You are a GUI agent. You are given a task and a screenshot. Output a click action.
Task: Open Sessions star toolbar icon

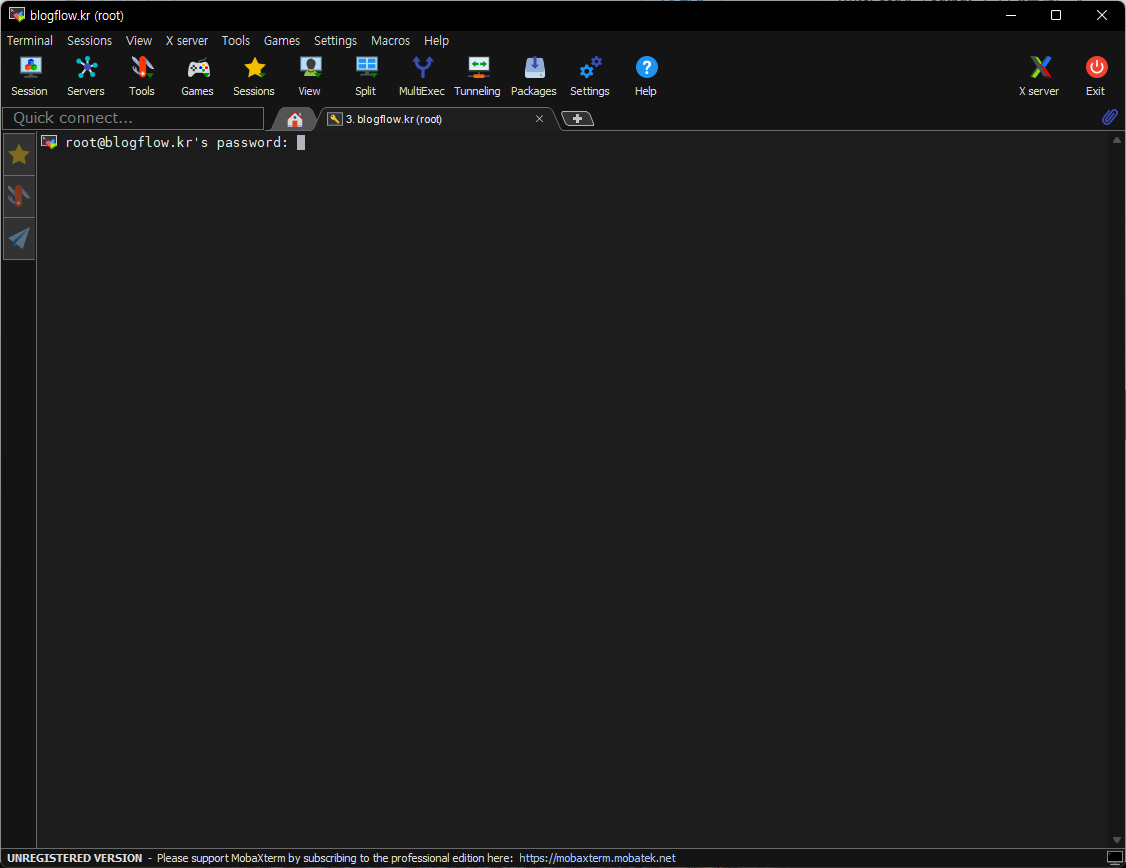pos(253,76)
